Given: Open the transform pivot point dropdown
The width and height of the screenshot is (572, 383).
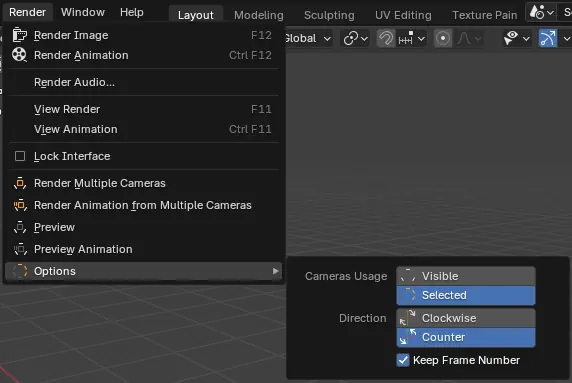Looking at the screenshot, I should click(356, 38).
